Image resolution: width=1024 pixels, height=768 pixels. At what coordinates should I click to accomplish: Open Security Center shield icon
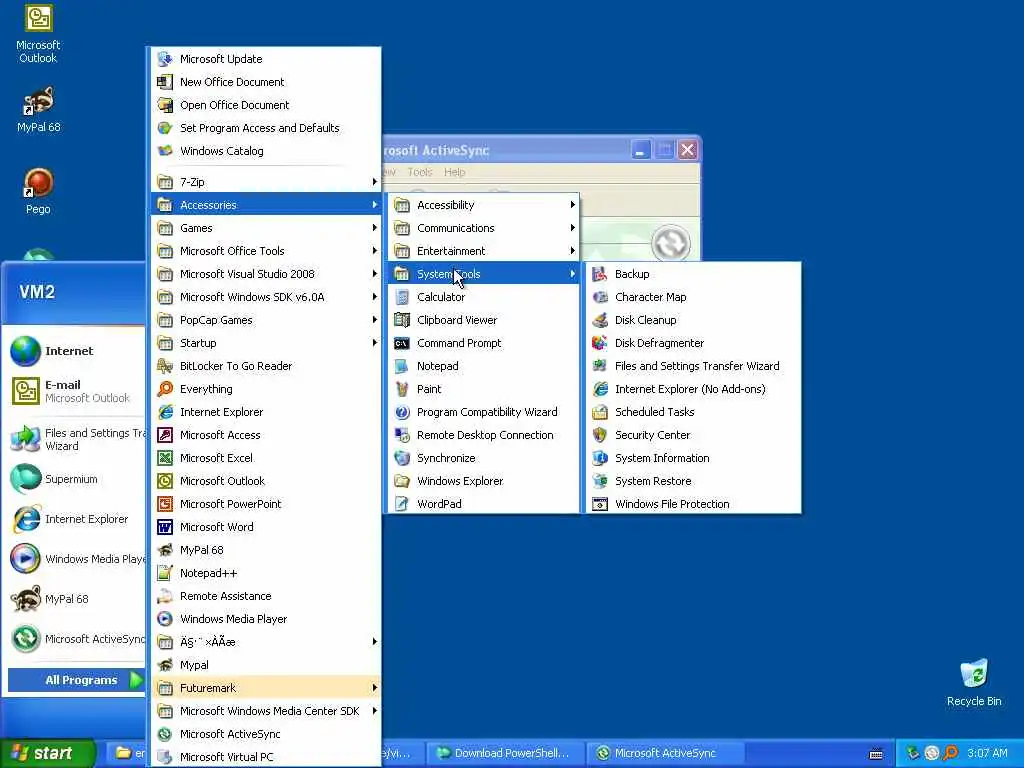[x=600, y=435]
